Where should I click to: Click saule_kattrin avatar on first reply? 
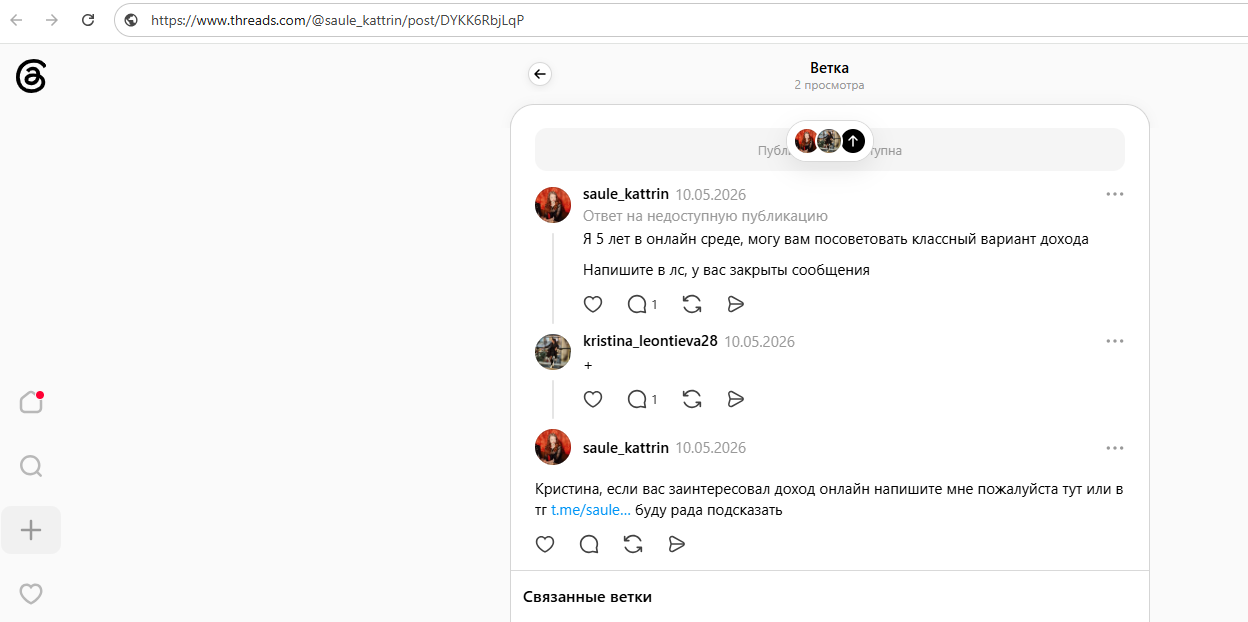pyautogui.click(x=553, y=205)
